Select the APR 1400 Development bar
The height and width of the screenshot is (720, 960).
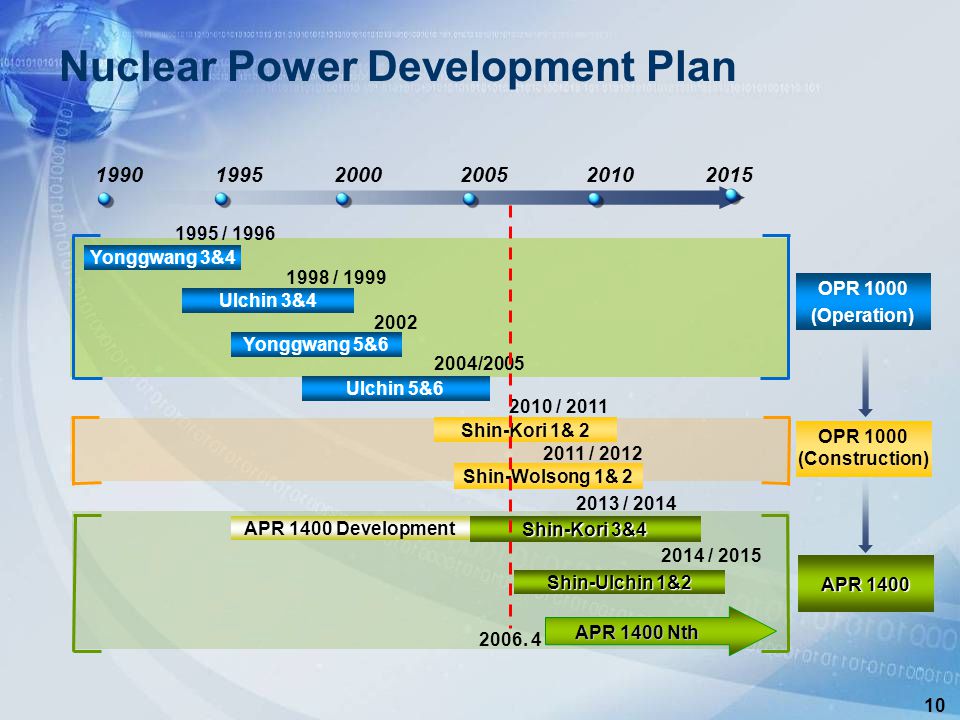pos(350,528)
